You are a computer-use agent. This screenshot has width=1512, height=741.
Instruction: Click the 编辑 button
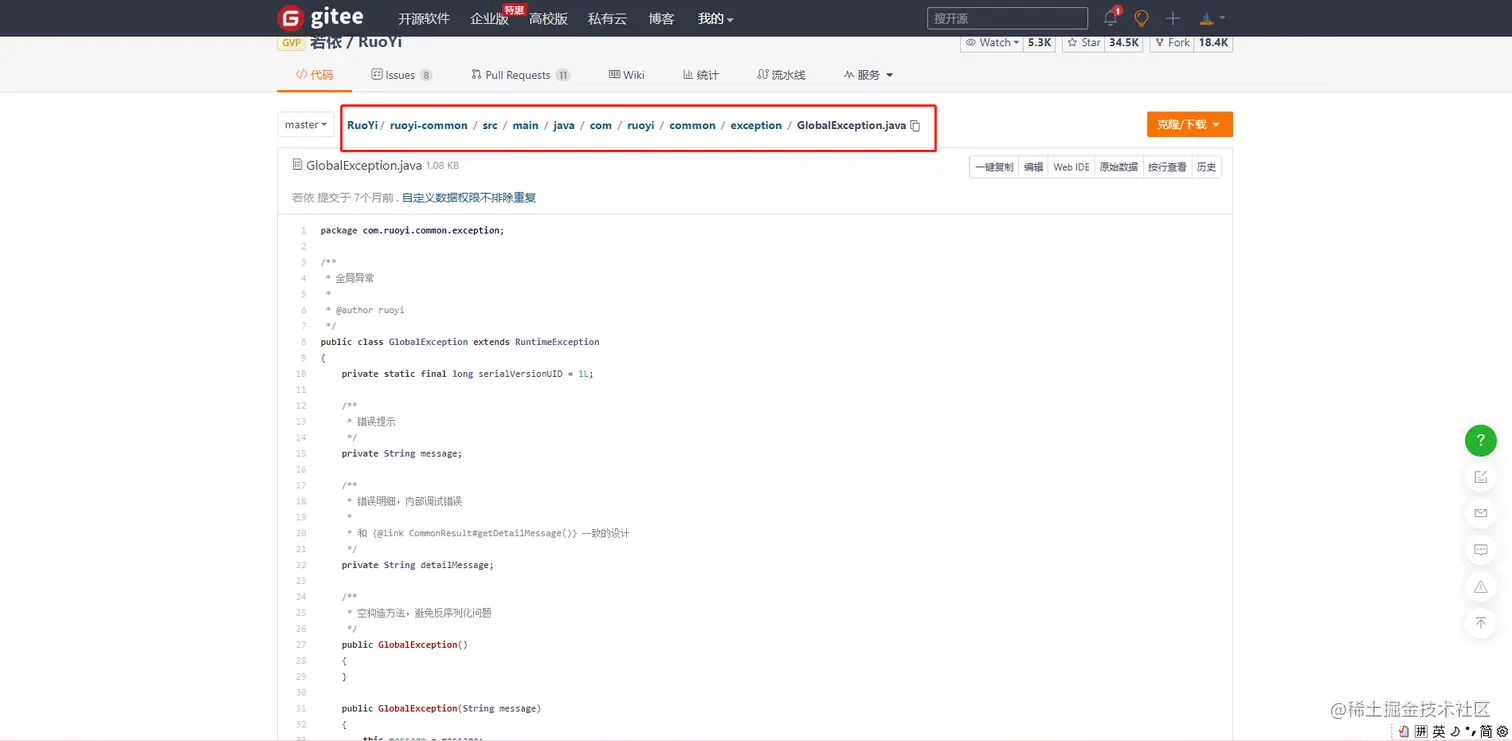pyautogui.click(x=1033, y=167)
